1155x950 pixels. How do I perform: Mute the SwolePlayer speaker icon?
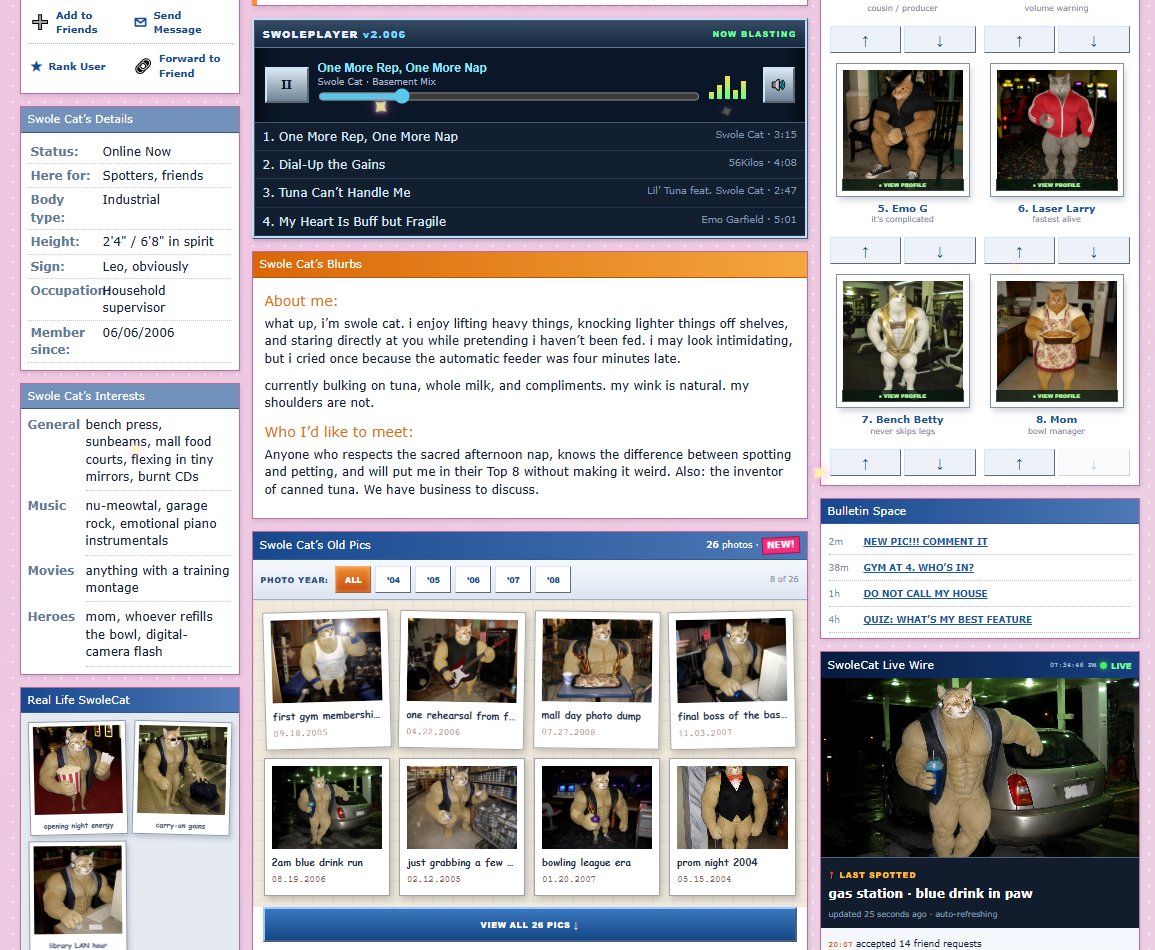pyautogui.click(x=779, y=85)
